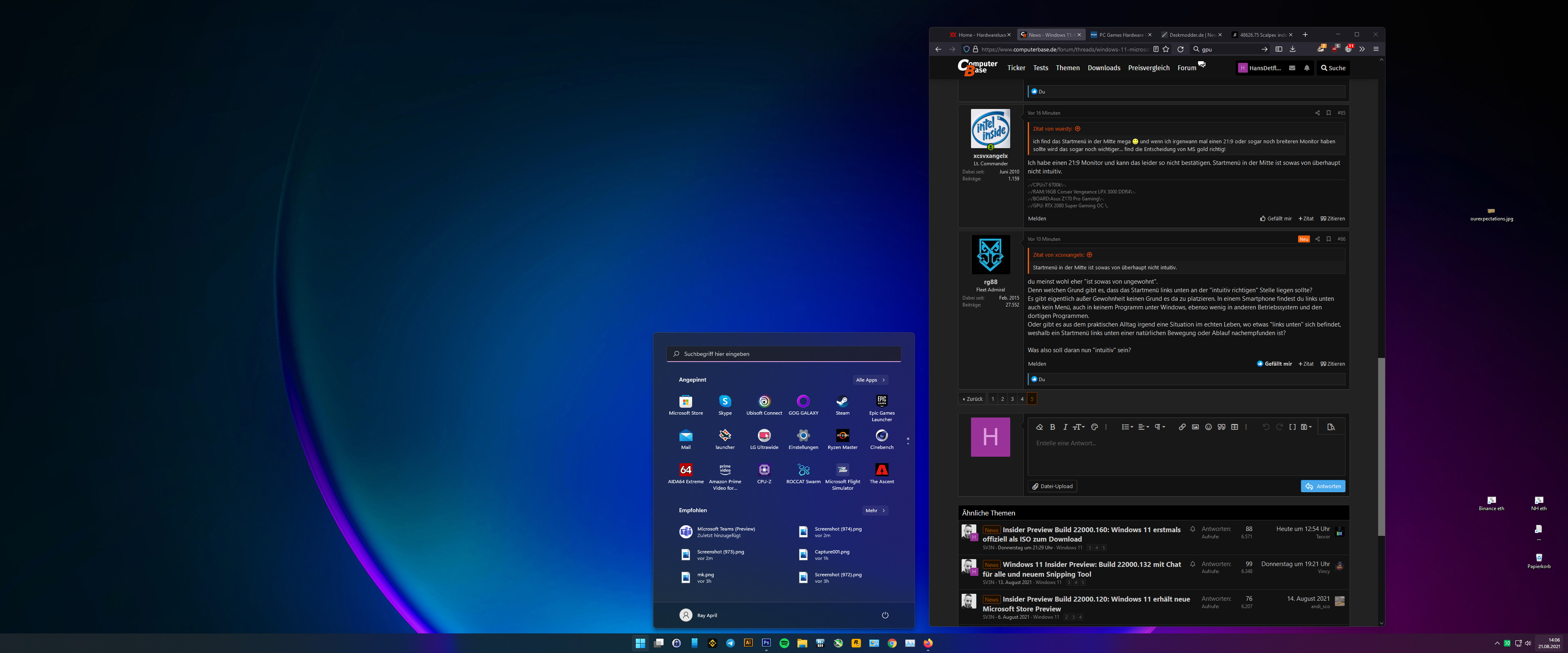Toggle 'Gefällt mir' on rg88's post
The image size is (1568, 653).
[1274, 364]
